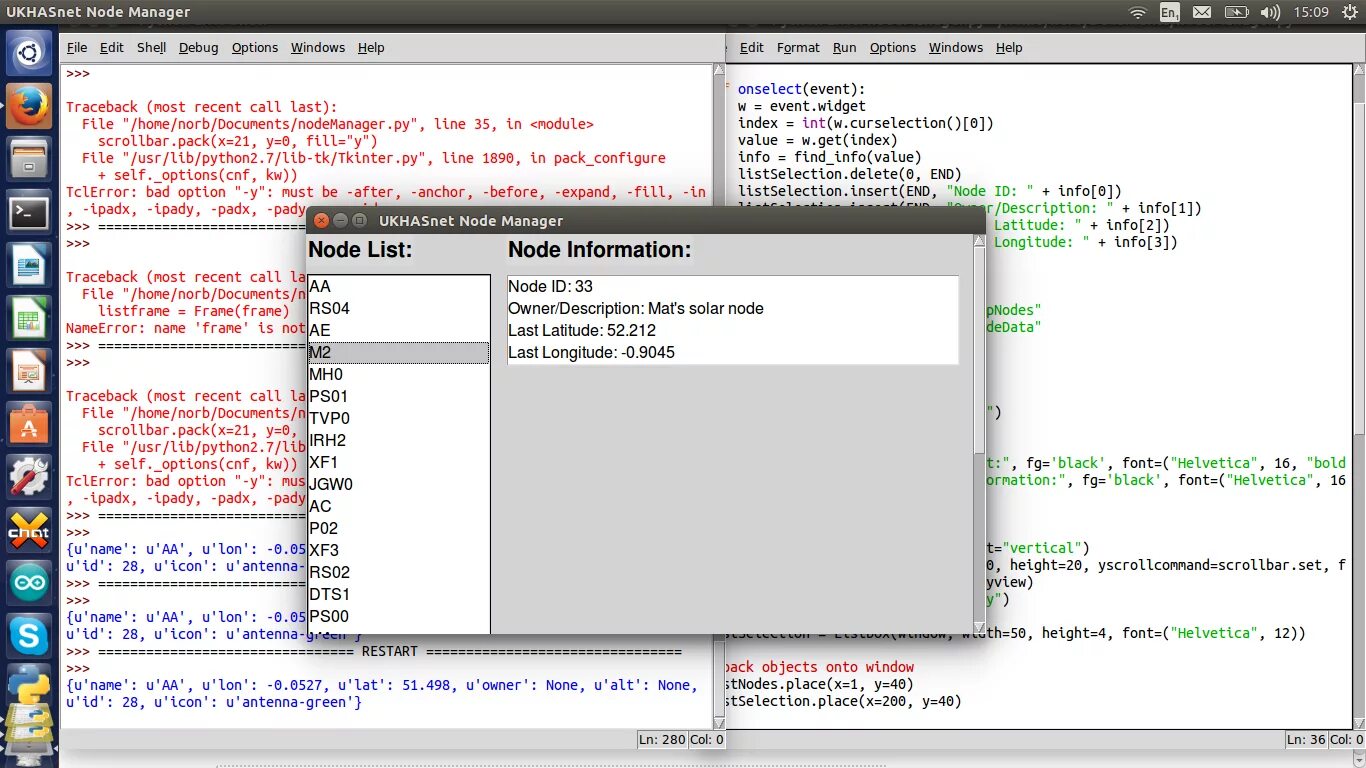
Task: Select node AC in Node List
Action: 399,506
